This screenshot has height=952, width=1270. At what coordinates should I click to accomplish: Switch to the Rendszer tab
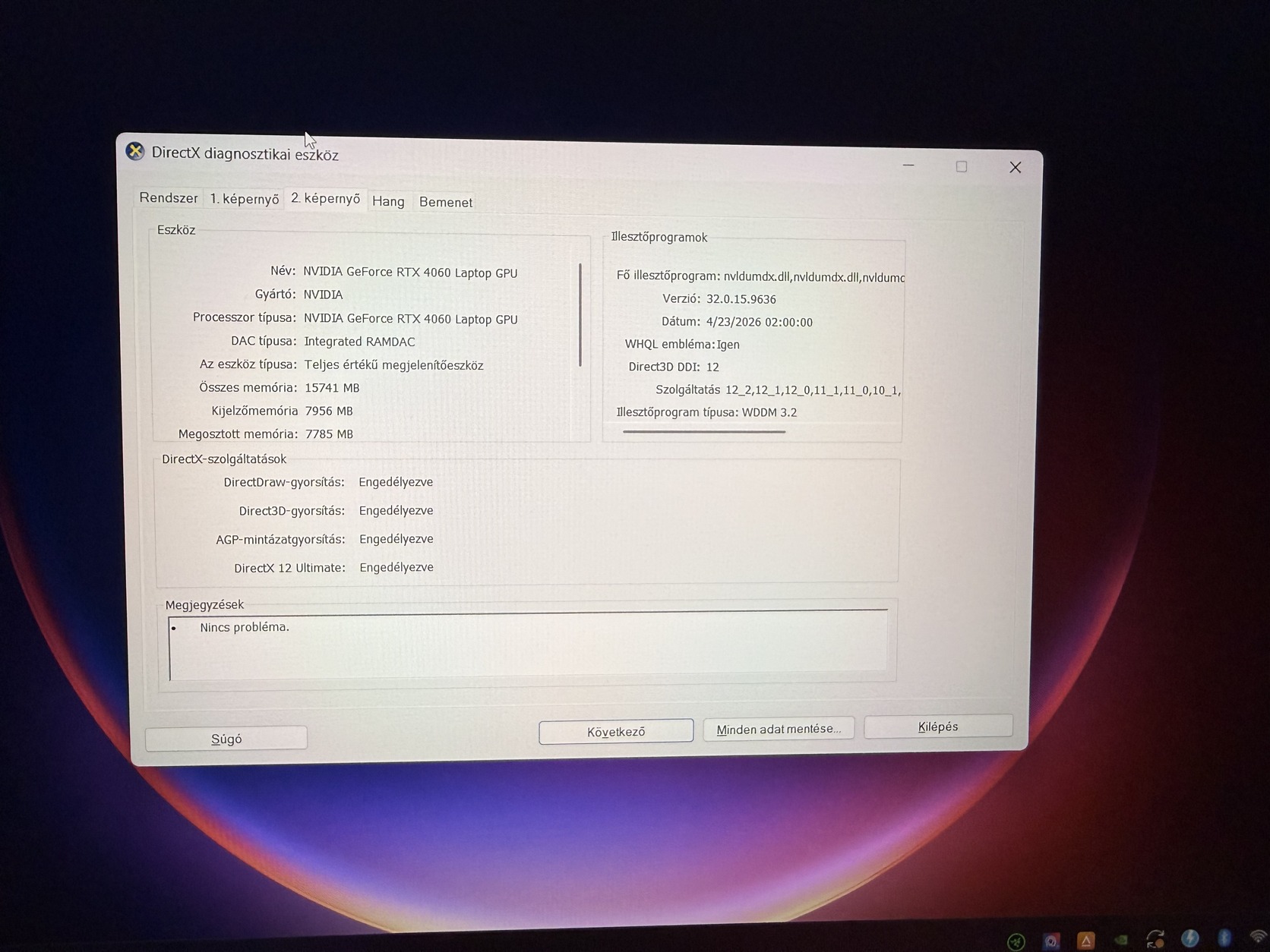[x=169, y=198]
